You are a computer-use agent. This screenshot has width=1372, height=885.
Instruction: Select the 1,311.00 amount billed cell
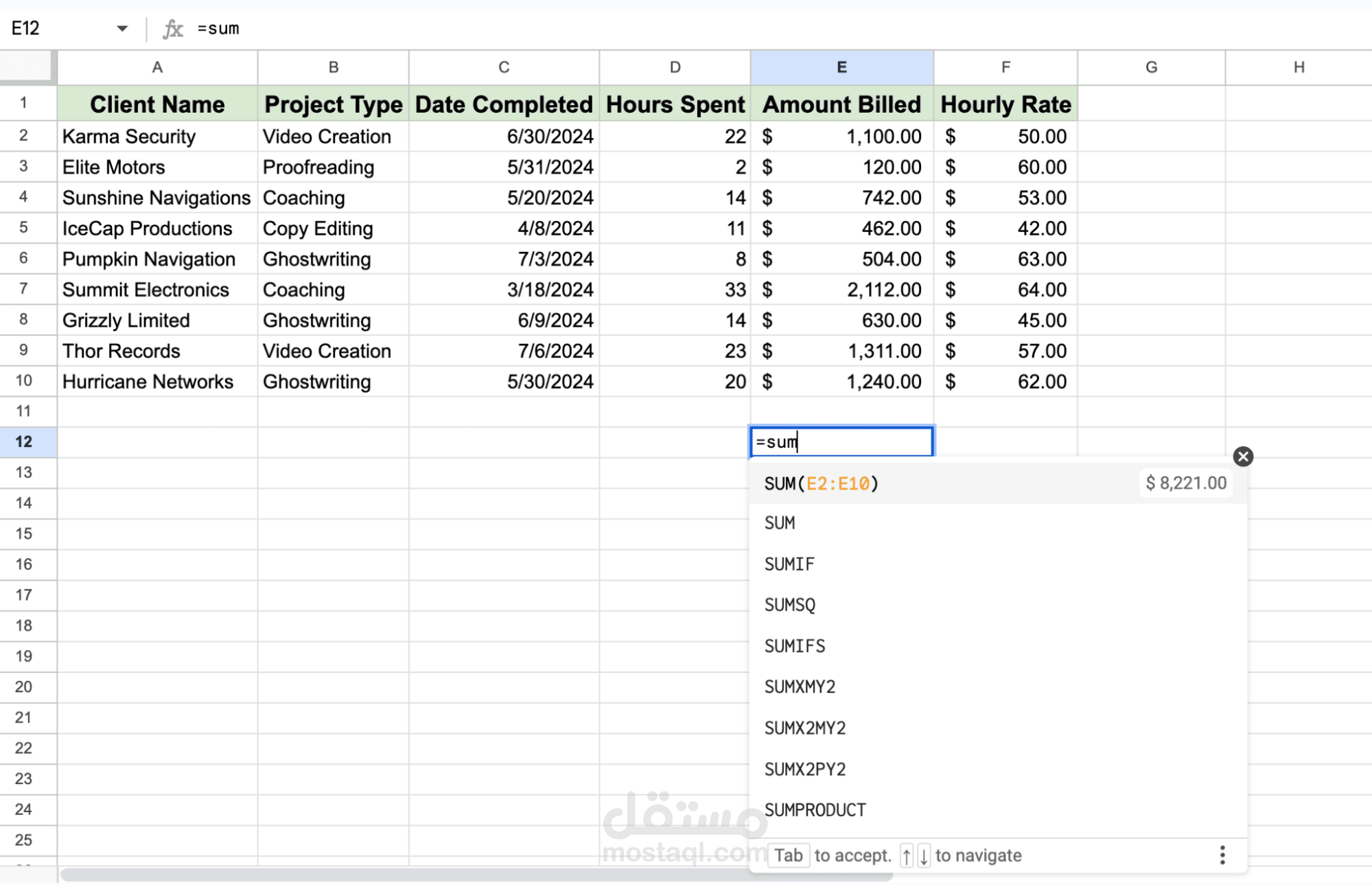[x=842, y=351]
